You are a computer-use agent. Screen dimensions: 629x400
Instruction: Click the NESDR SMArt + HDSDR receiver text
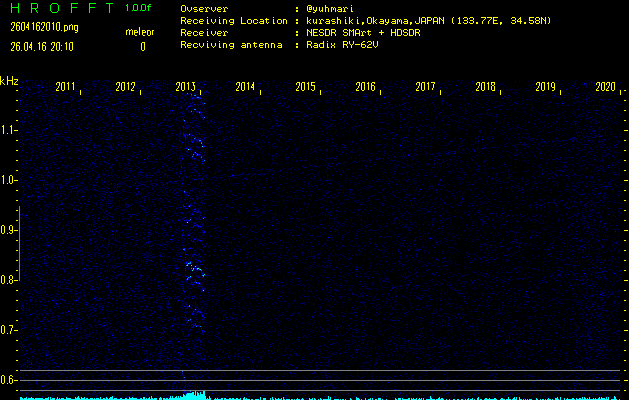click(361, 32)
